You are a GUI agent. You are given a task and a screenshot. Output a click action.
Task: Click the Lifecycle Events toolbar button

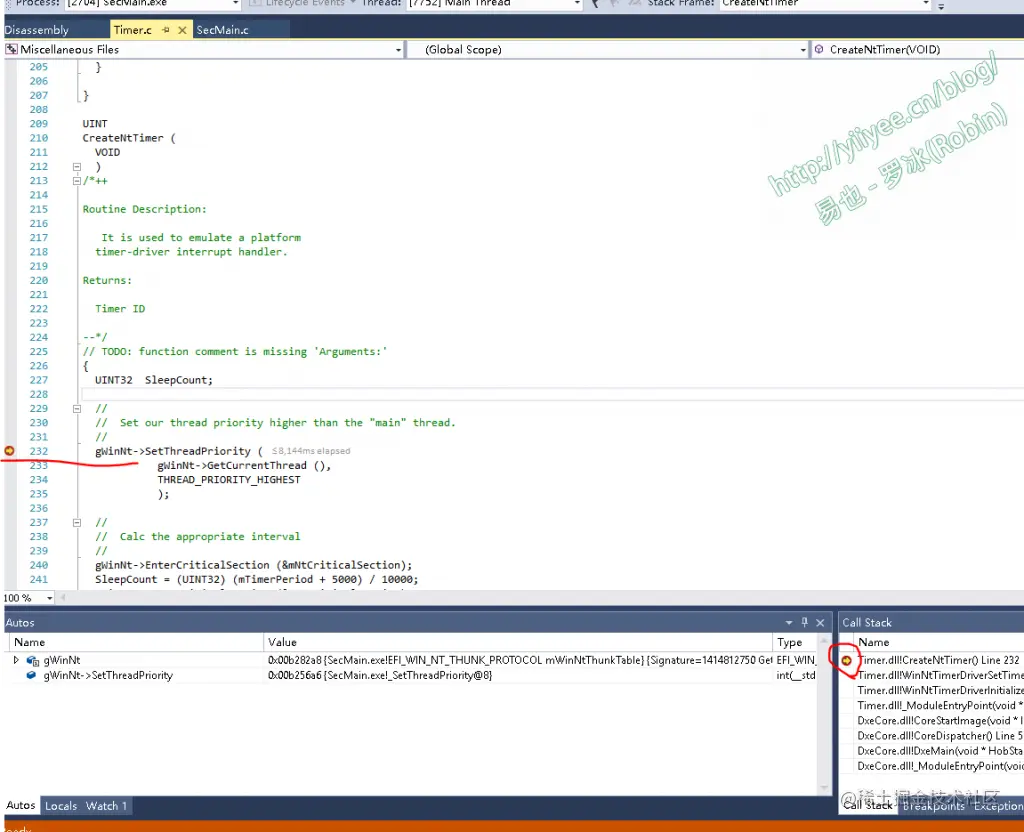[x=302, y=3]
